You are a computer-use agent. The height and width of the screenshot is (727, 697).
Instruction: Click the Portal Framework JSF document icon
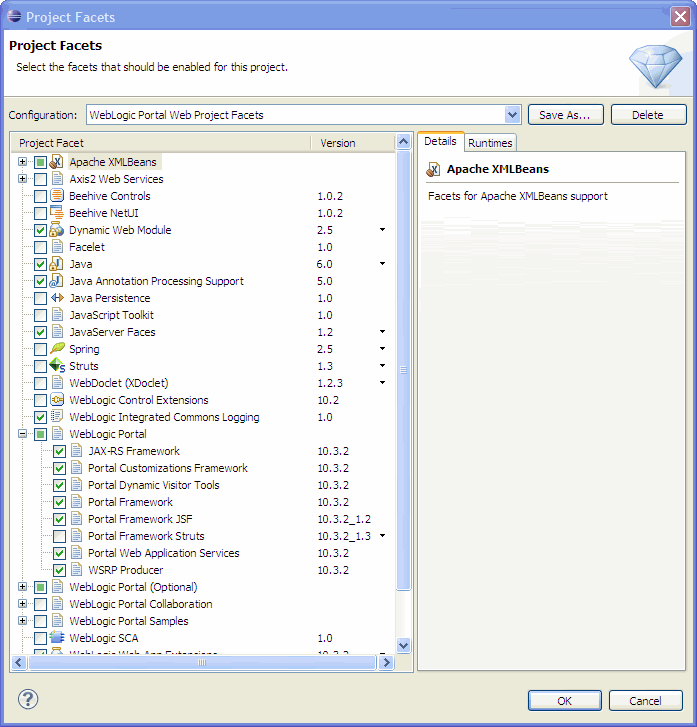point(77,519)
